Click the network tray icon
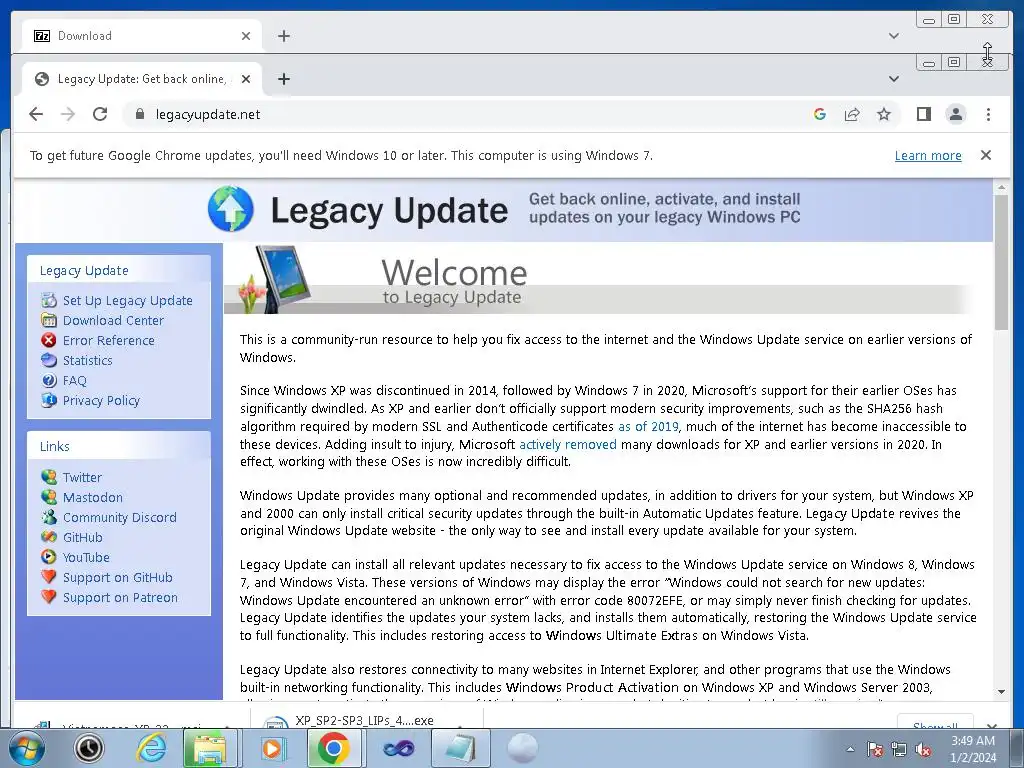1024x768 pixels. coord(899,750)
